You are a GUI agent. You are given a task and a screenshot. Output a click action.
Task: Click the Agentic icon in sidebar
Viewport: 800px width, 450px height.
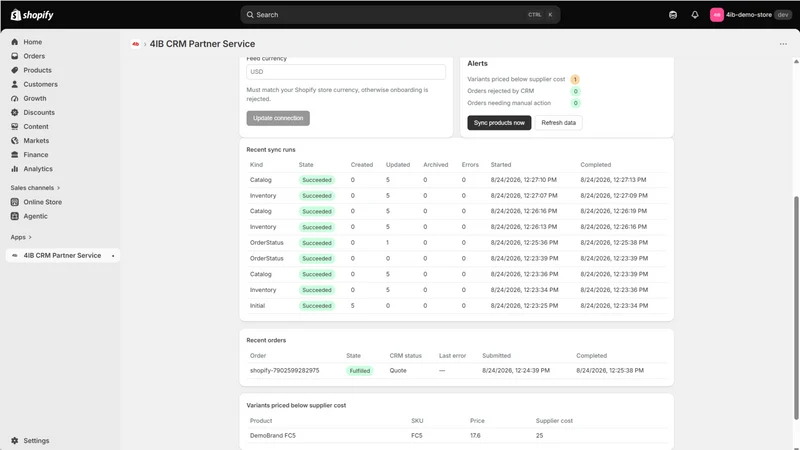(15, 216)
